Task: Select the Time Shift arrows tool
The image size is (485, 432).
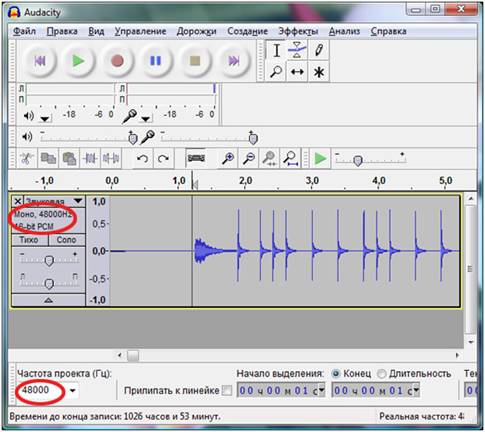Action: 297,72
